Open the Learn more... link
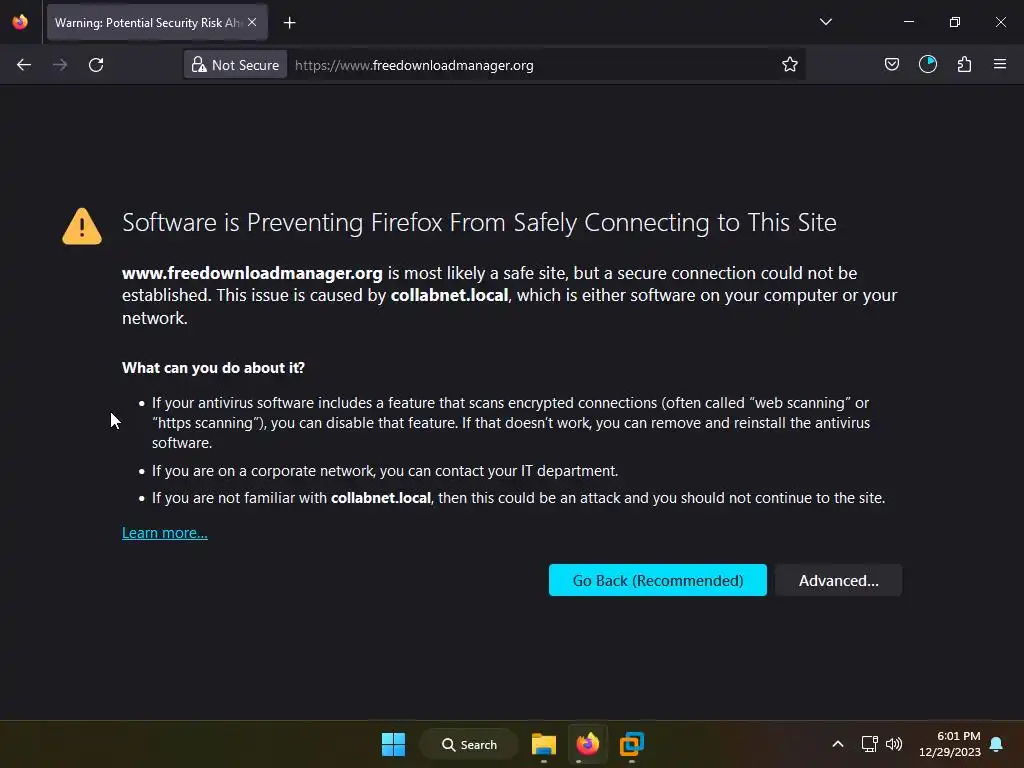1024x768 pixels. (165, 533)
